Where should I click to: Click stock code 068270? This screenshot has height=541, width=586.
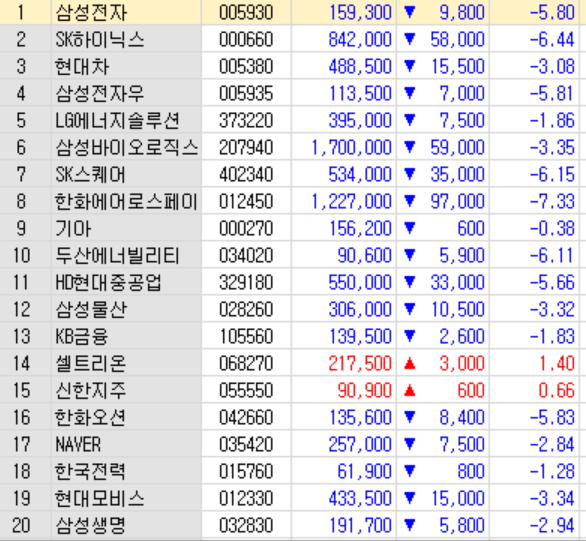point(246,364)
